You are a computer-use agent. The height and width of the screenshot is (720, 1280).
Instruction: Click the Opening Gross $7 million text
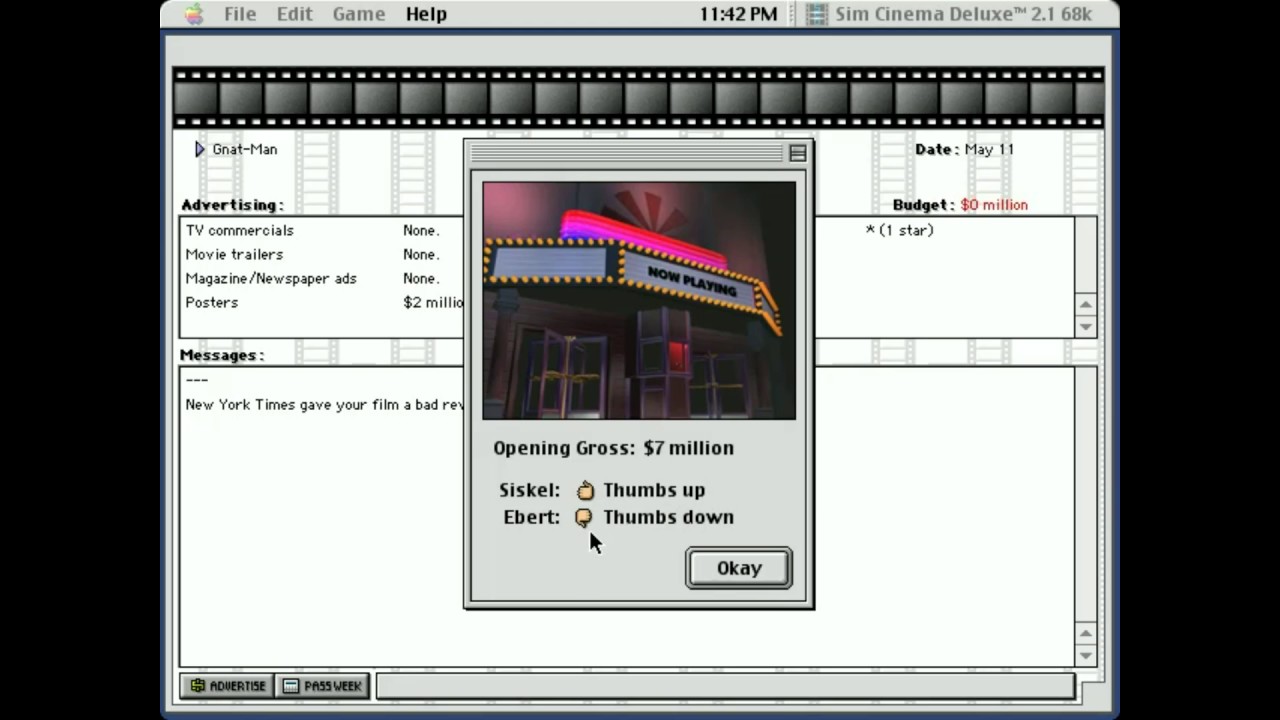613,448
